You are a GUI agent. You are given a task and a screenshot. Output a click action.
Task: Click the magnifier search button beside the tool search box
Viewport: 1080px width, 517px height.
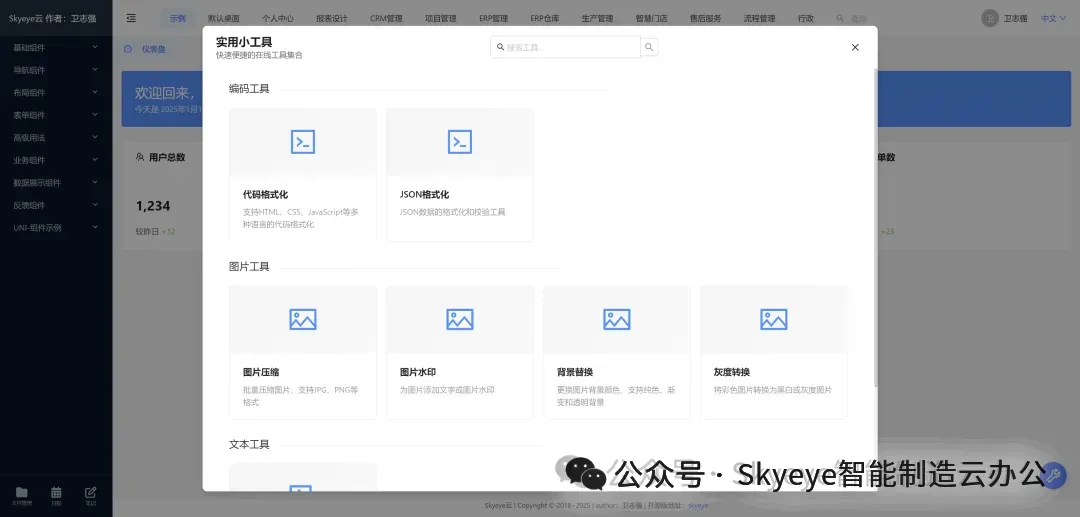tap(649, 47)
